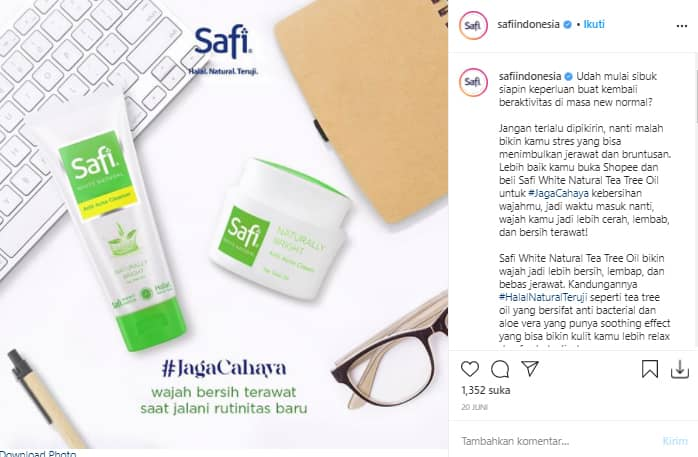698x457 pixels.
Task: Click the header Safi profile avatar
Action: click(473, 25)
